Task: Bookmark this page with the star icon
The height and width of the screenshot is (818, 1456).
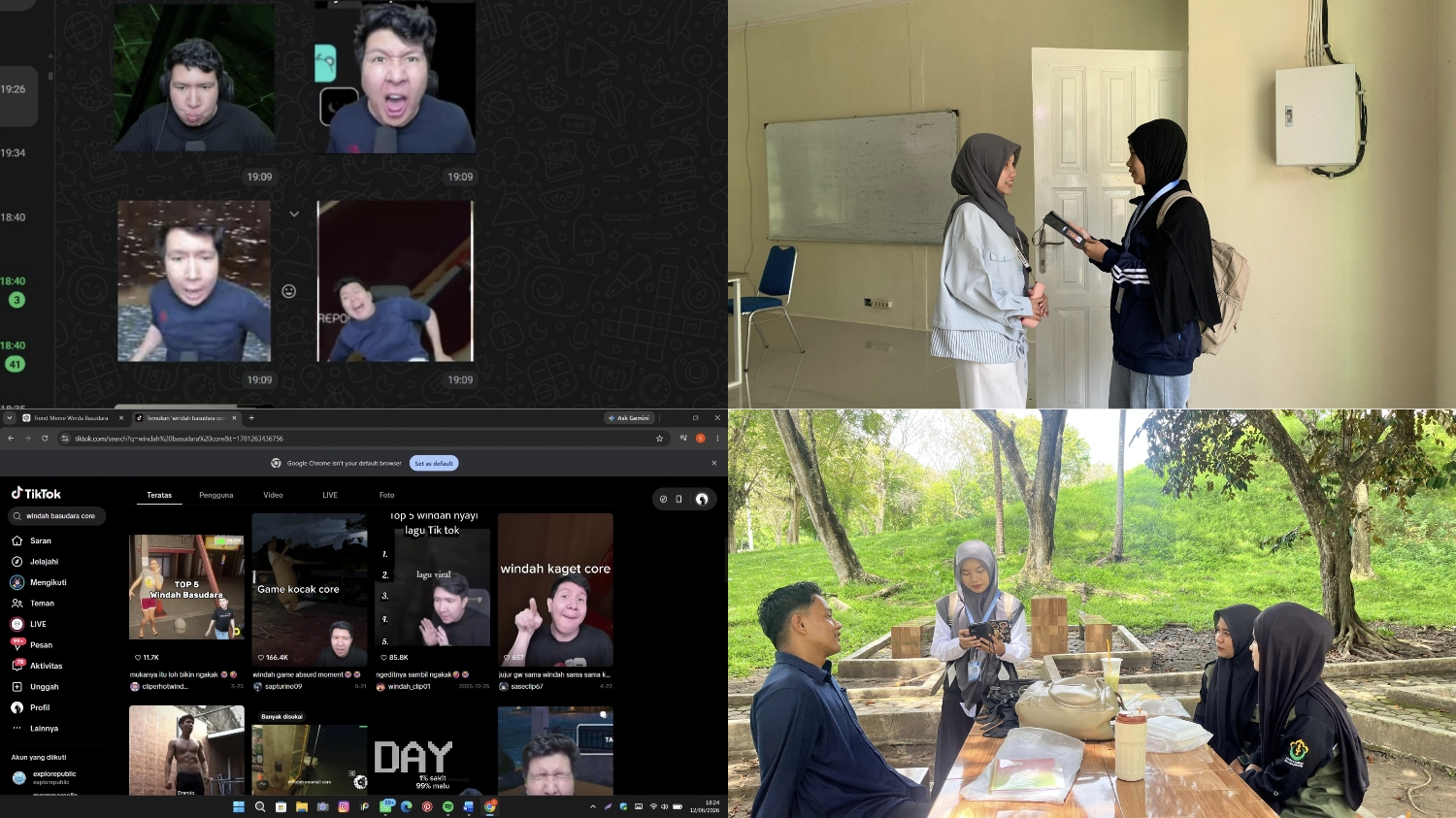Action: point(659,439)
